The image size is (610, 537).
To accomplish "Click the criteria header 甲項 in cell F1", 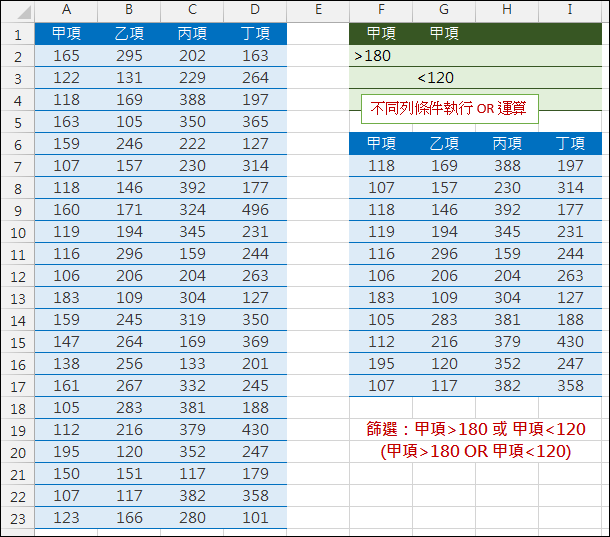I will tap(381, 34).
